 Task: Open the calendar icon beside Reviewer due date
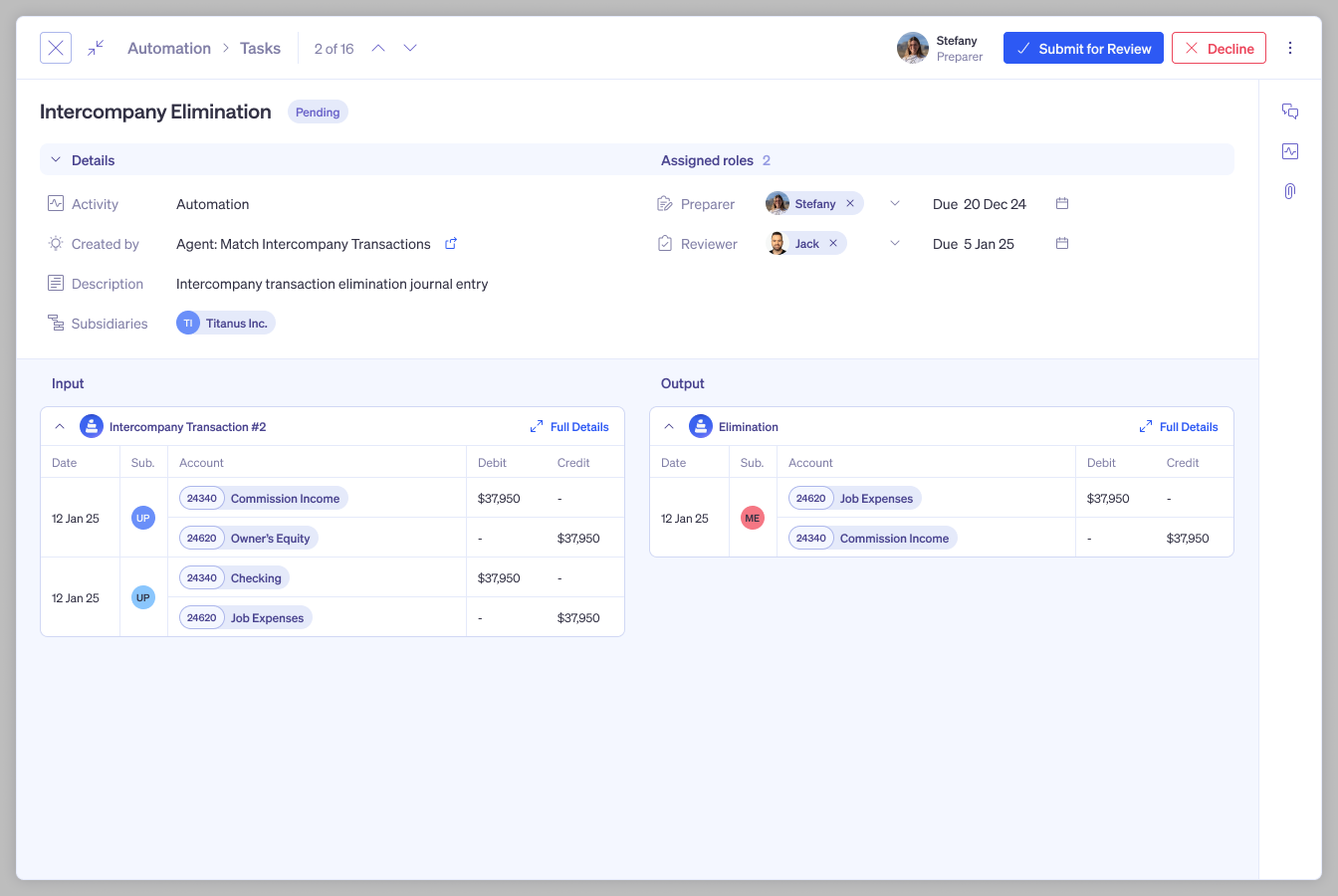tap(1061, 243)
